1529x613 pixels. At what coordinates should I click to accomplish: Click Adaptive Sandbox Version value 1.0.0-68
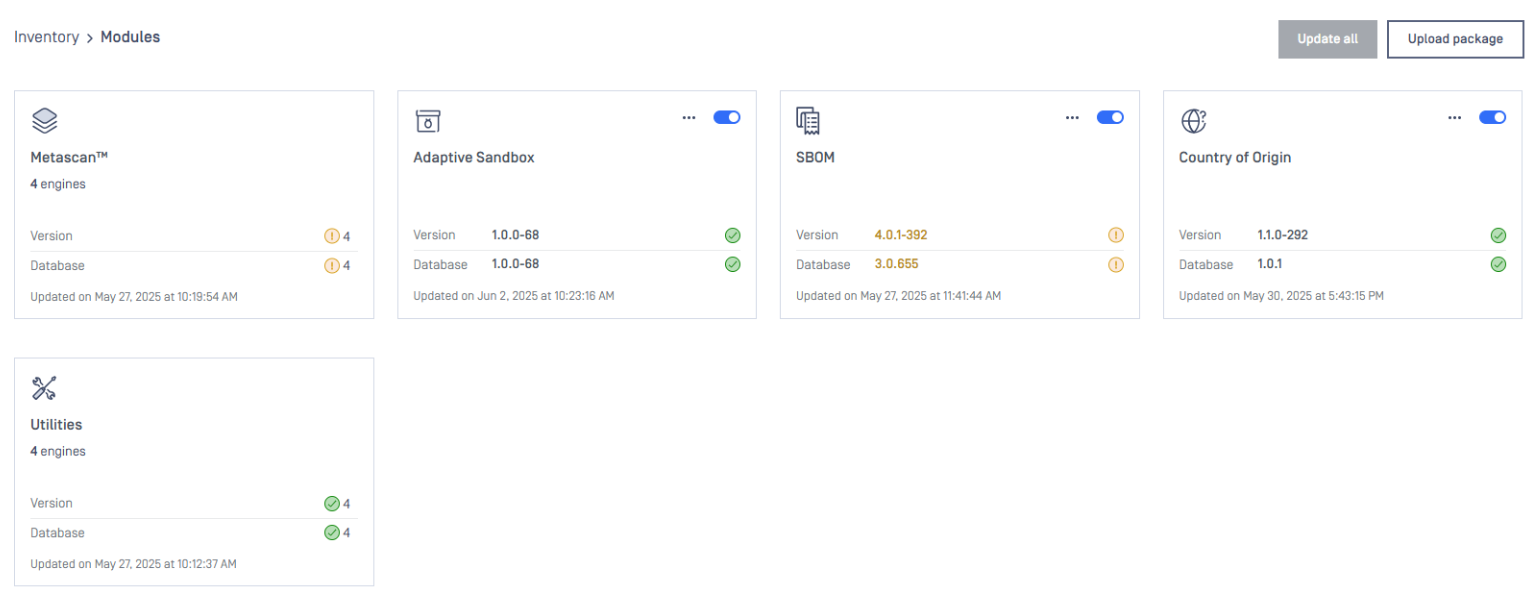[515, 235]
